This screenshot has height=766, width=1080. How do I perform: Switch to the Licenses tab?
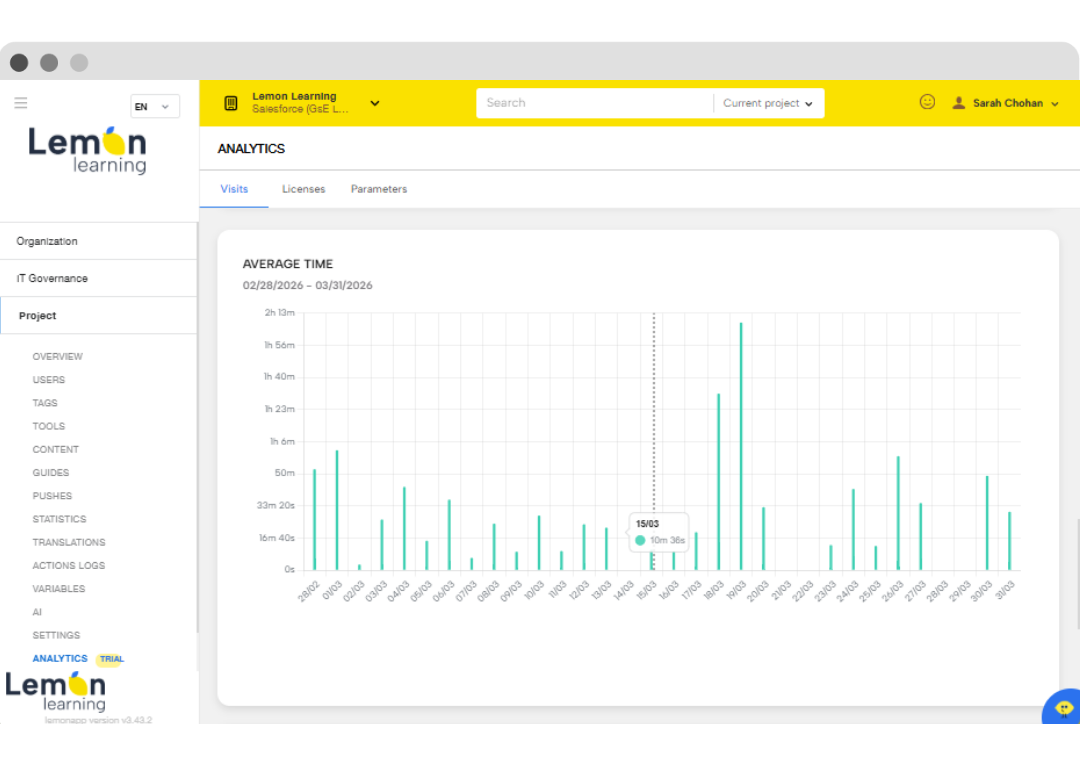[x=303, y=189]
